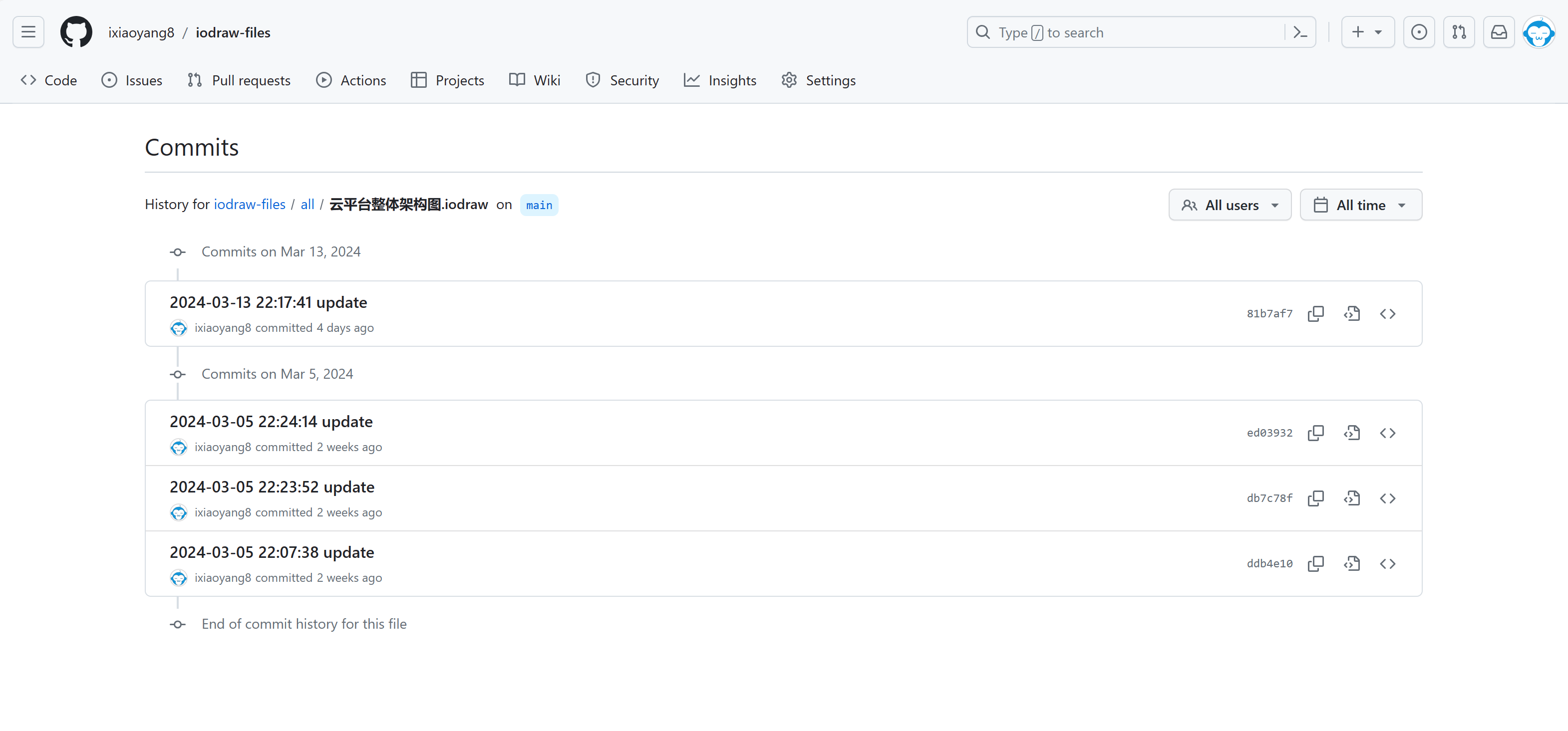The width and height of the screenshot is (1568, 731).
Task: Open the All users filter dropdown
Action: (x=1230, y=205)
